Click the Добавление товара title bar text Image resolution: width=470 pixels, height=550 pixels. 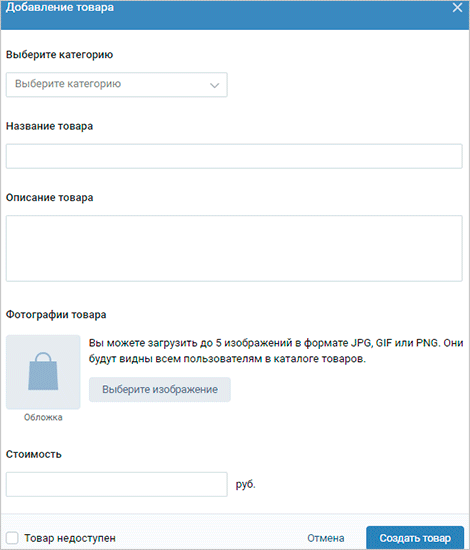pos(60,7)
